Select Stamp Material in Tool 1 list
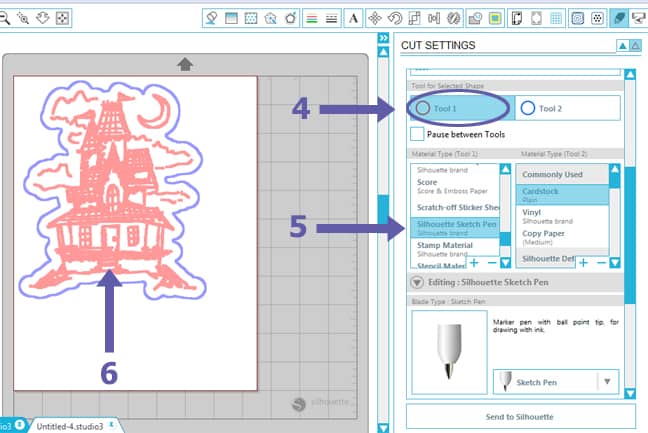The width and height of the screenshot is (648, 433). (455, 249)
